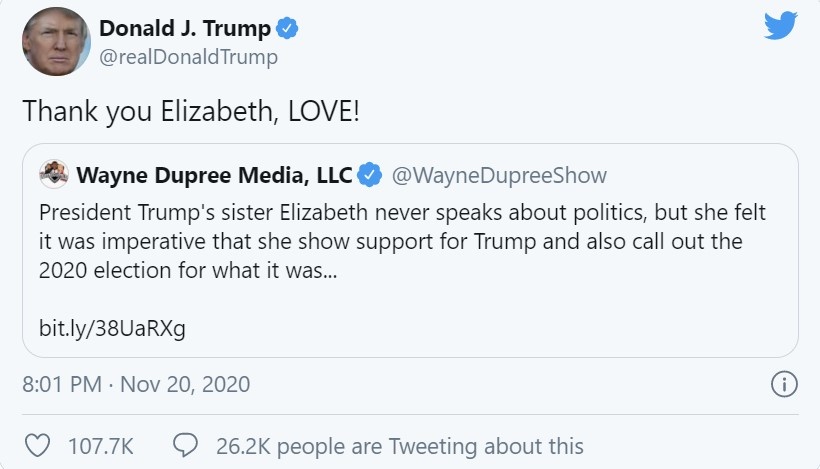Visit the @WayneDupreeShow handle
This screenshot has height=469, width=820.
[499, 176]
